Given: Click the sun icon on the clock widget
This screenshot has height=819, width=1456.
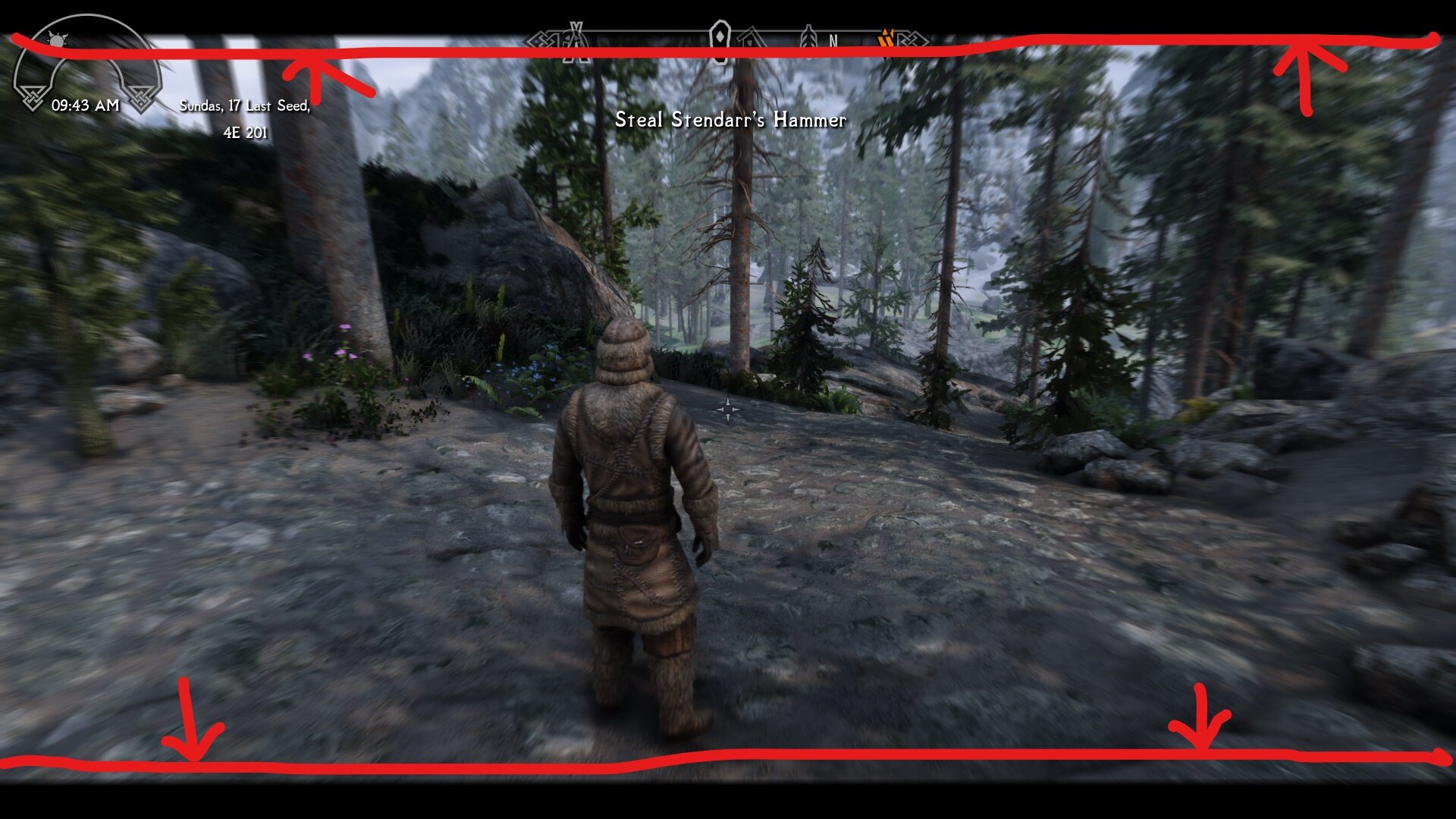Looking at the screenshot, I should pyautogui.click(x=57, y=40).
